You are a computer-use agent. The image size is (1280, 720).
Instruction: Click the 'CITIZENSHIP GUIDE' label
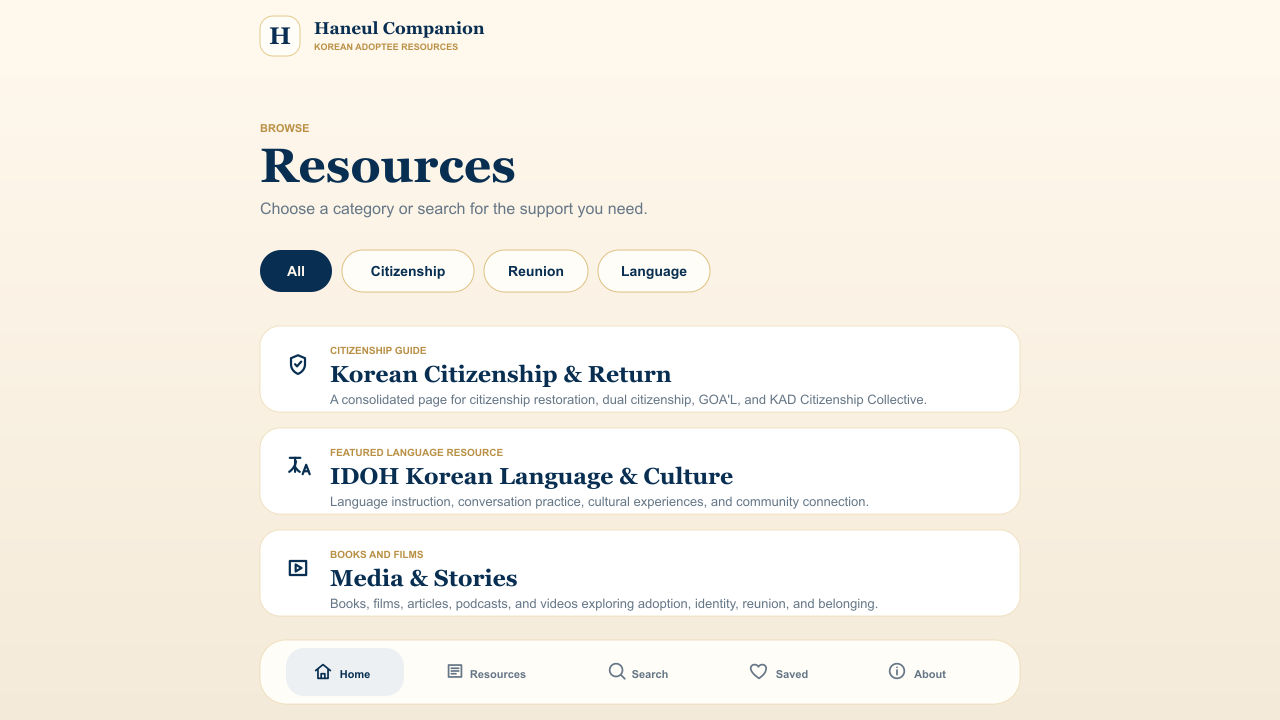[x=378, y=351]
